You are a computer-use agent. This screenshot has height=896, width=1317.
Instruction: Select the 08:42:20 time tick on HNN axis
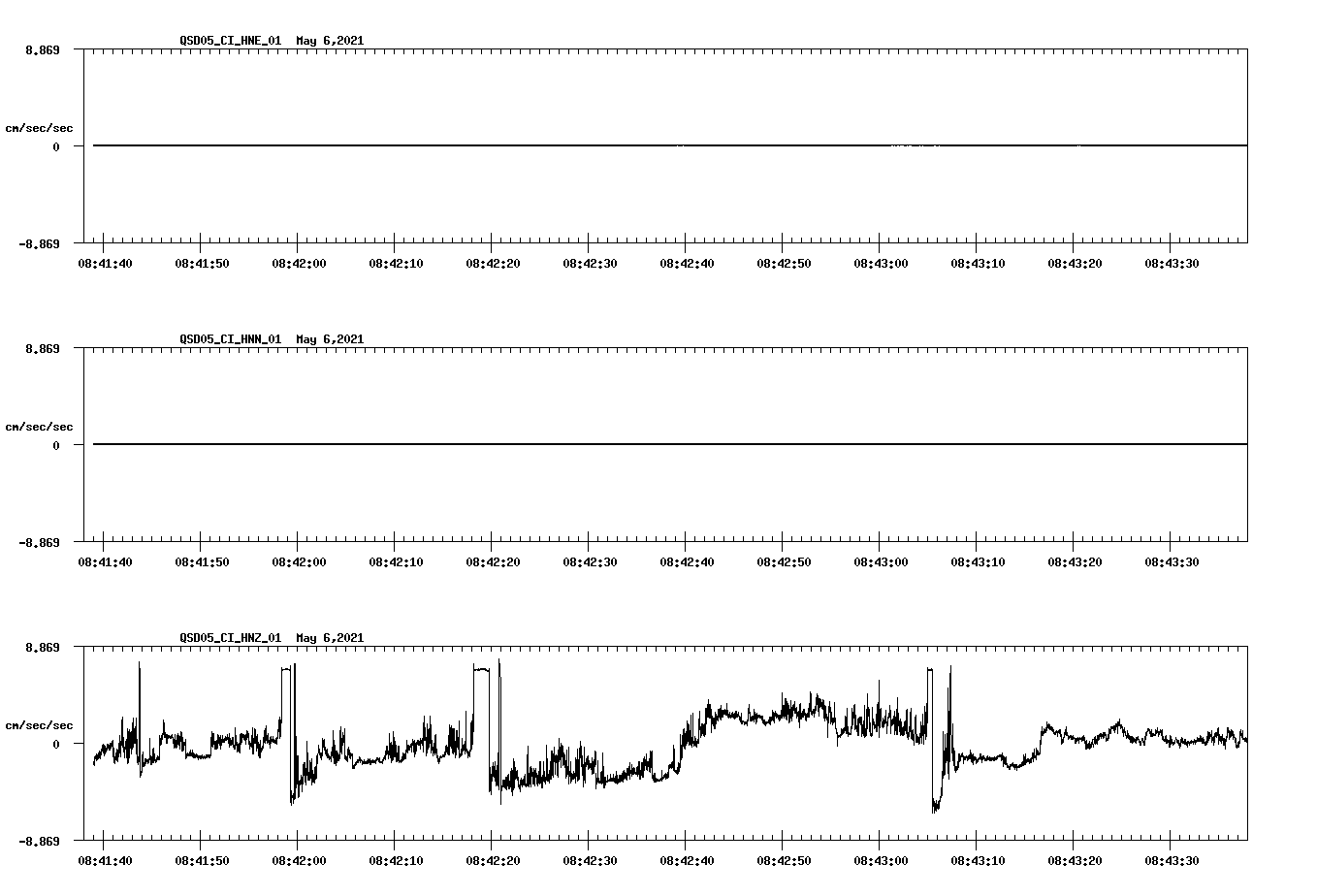click(x=493, y=560)
